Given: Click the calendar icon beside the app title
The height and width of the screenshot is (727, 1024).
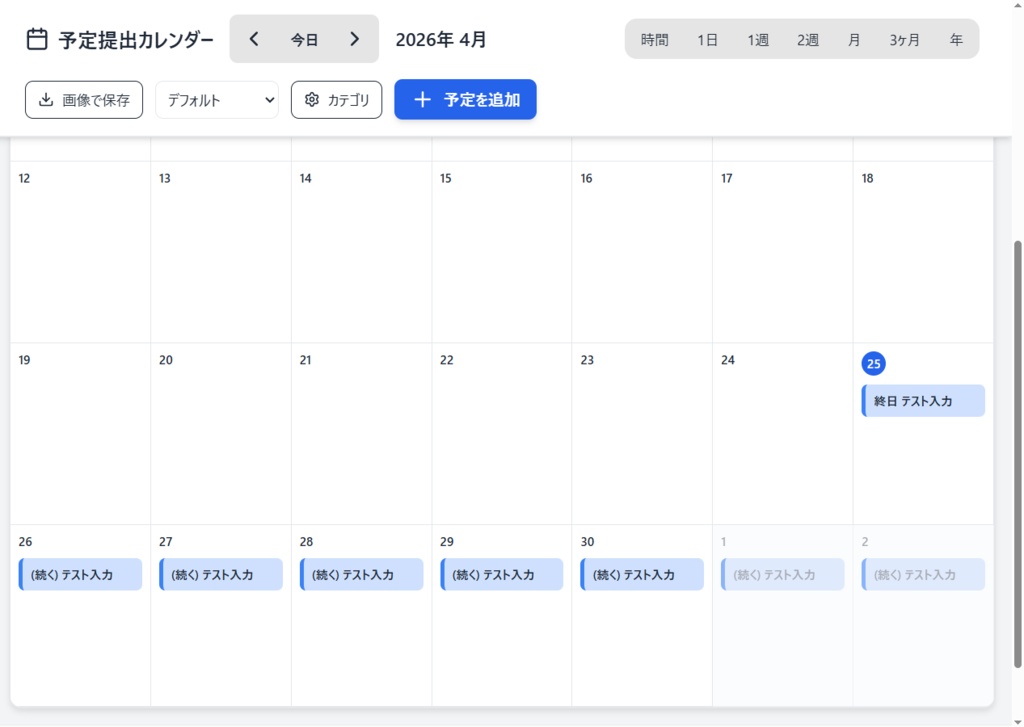Looking at the screenshot, I should 37,39.
